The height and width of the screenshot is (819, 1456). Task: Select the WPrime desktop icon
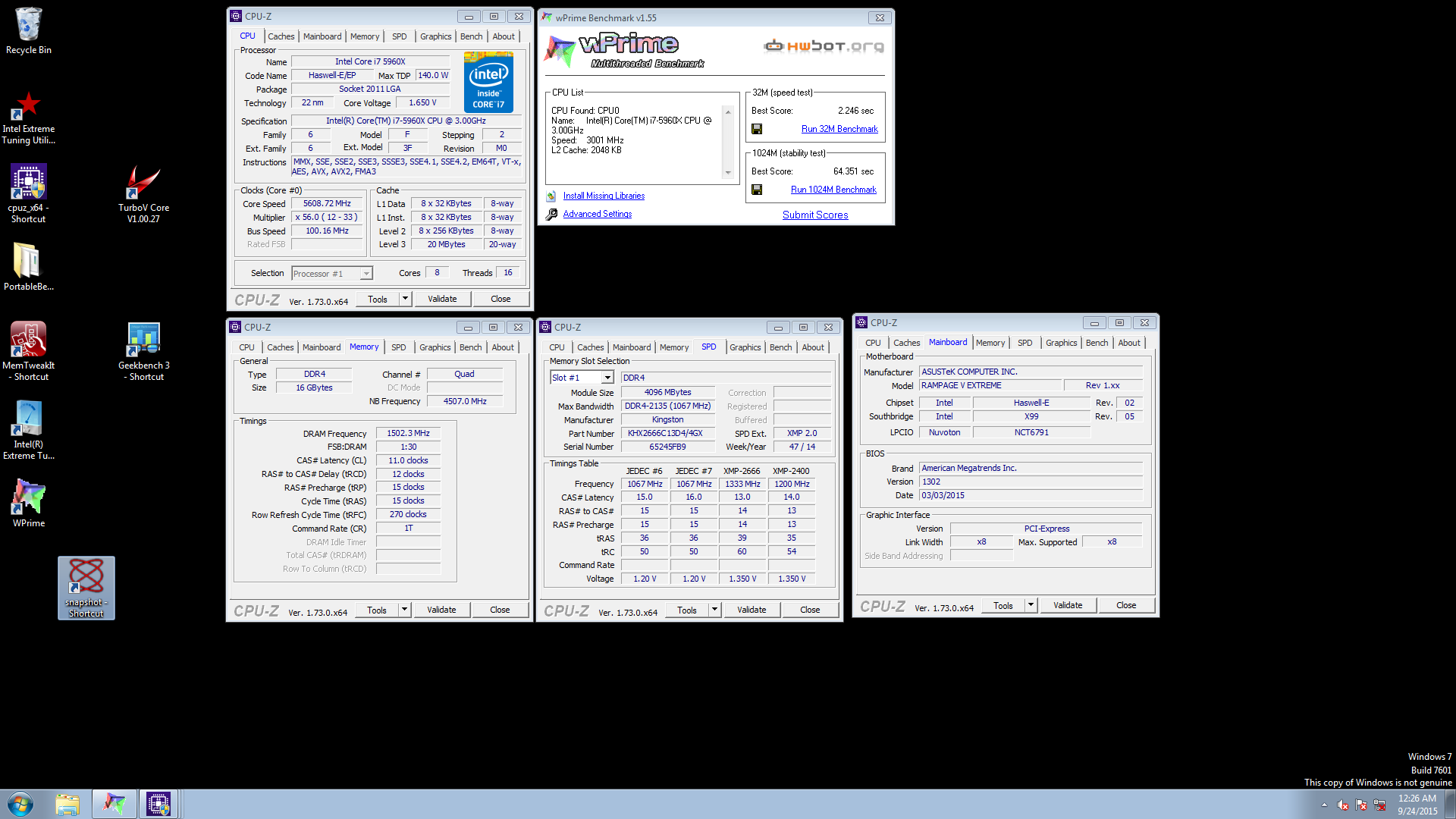click(28, 503)
